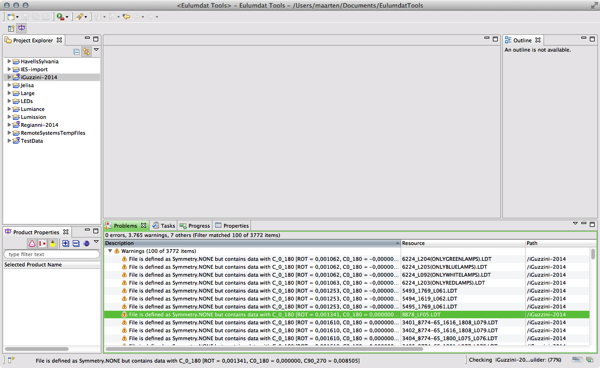This screenshot has width=600, height=368.
Task: Toggle Link with Editor in Project Explorer
Action: 86,52
